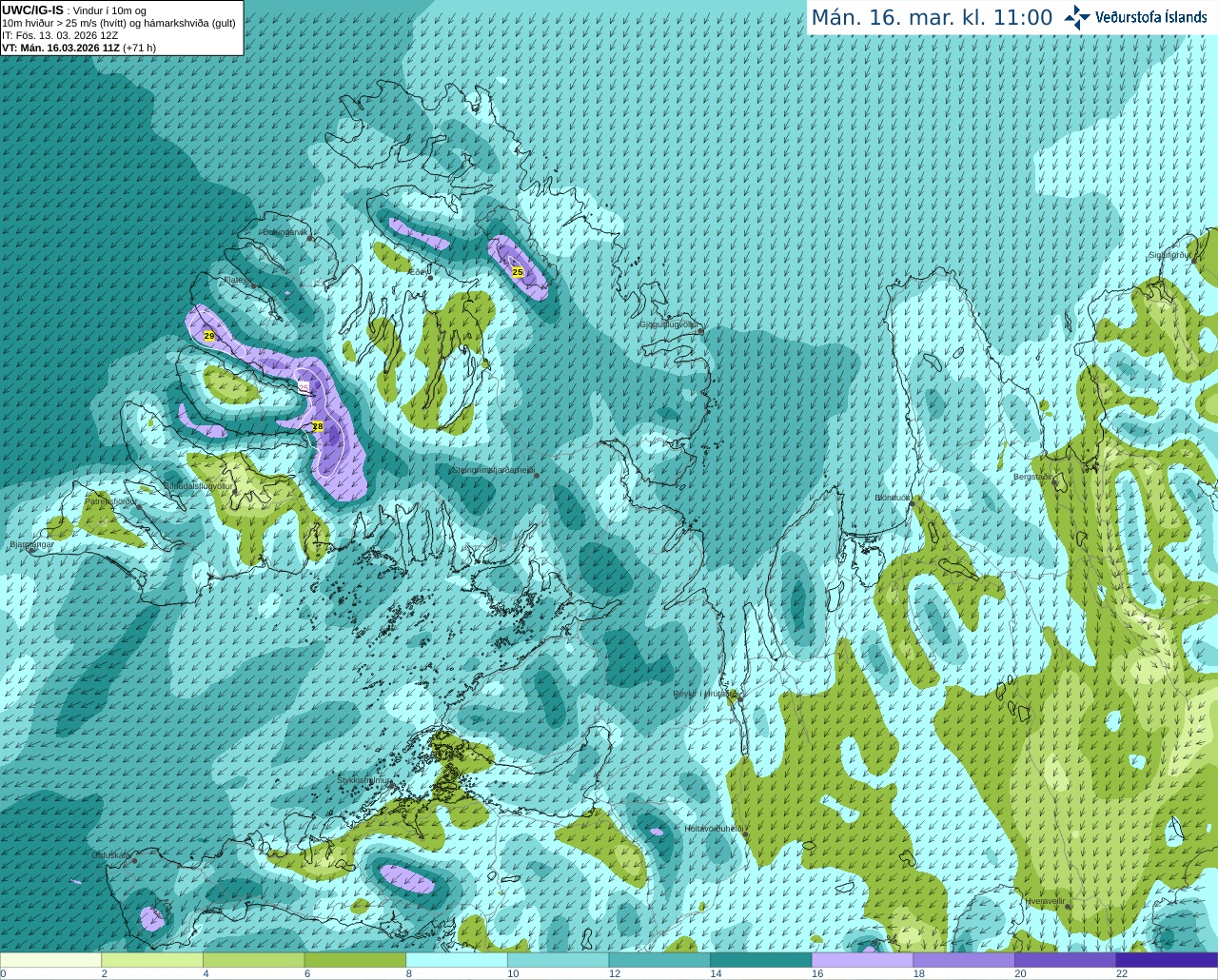This screenshot has height=980, width=1218.
Task: Click the legend scale number 16
Action: click(817, 973)
